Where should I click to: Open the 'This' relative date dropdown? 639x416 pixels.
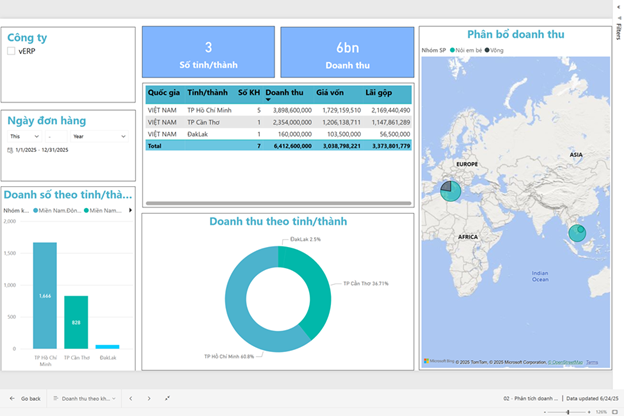click(25, 136)
